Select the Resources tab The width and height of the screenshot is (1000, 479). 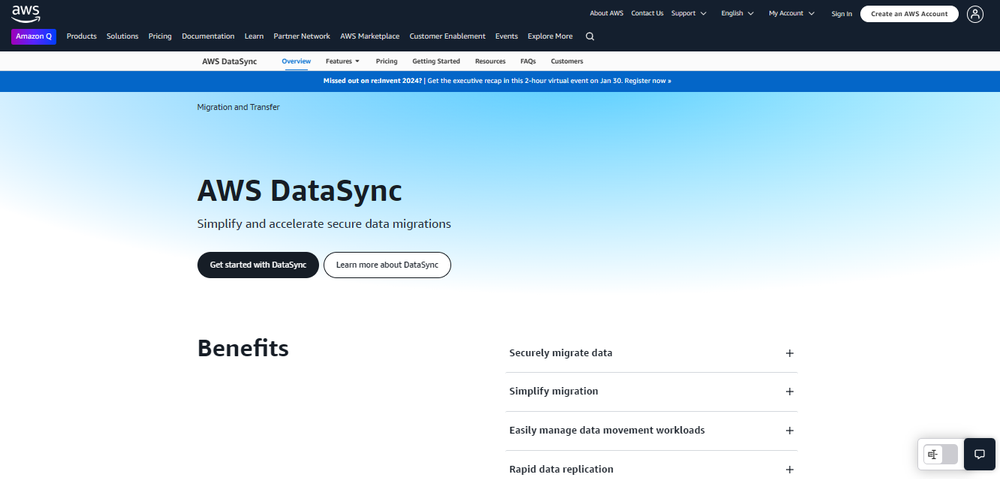[x=490, y=61]
